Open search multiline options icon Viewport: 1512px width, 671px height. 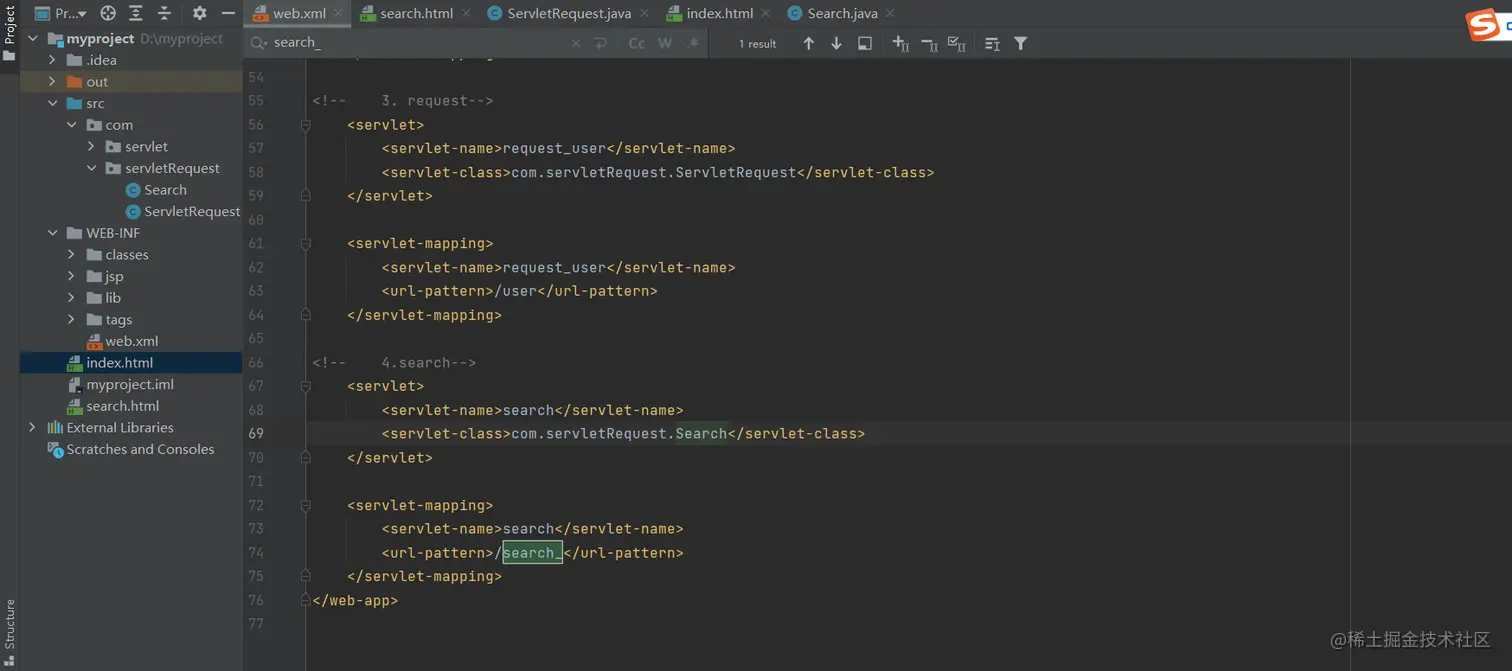point(992,43)
